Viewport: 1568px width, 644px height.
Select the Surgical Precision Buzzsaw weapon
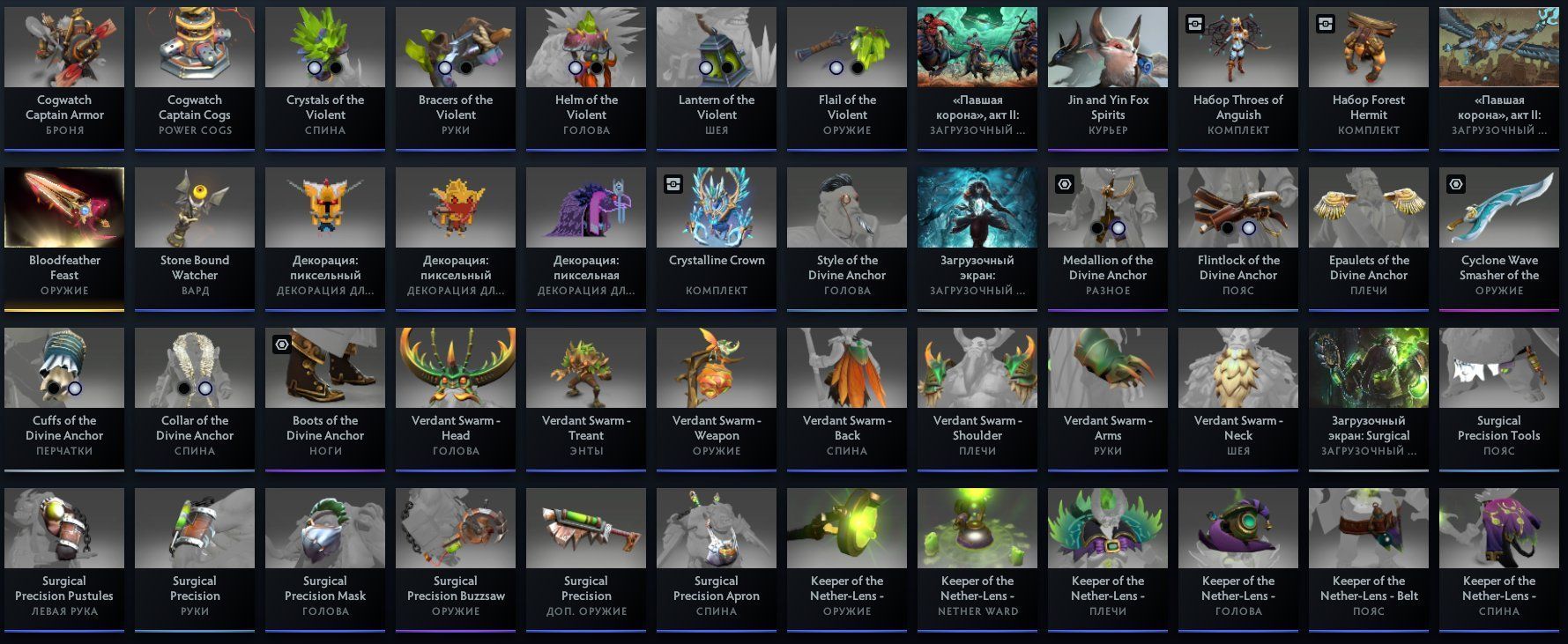point(456,560)
